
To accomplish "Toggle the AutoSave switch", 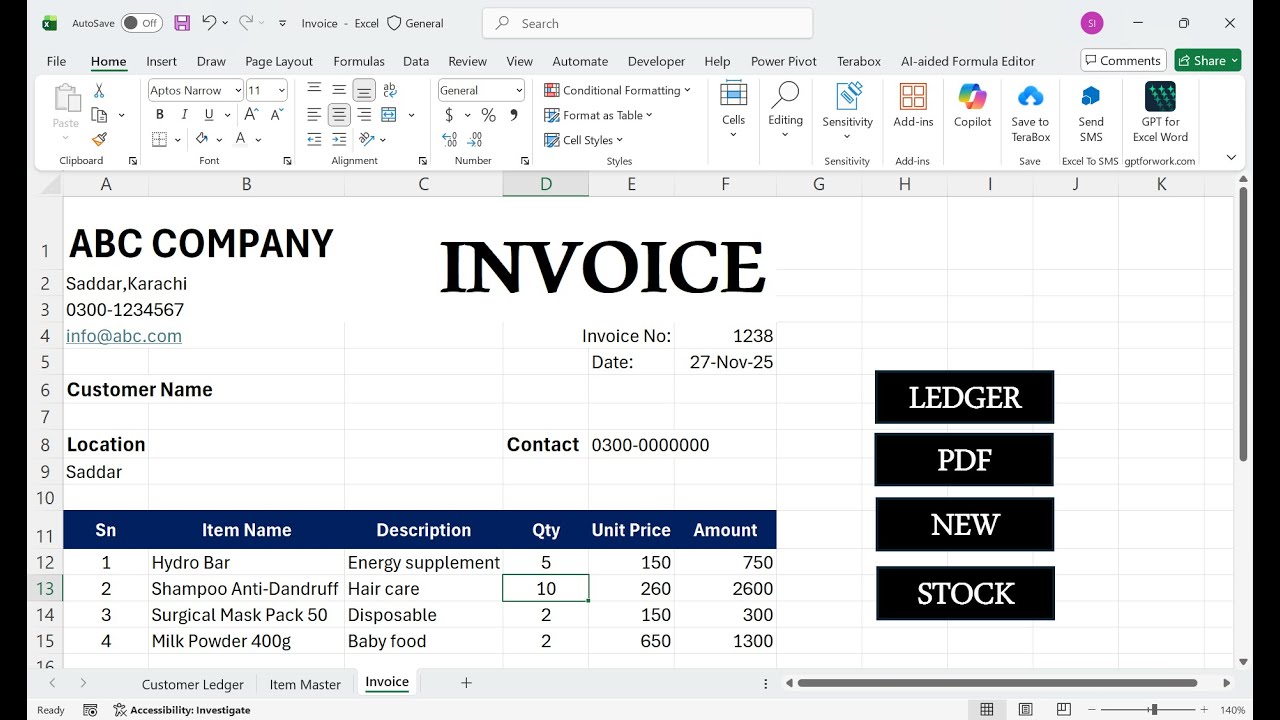I will [x=142, y=22].
